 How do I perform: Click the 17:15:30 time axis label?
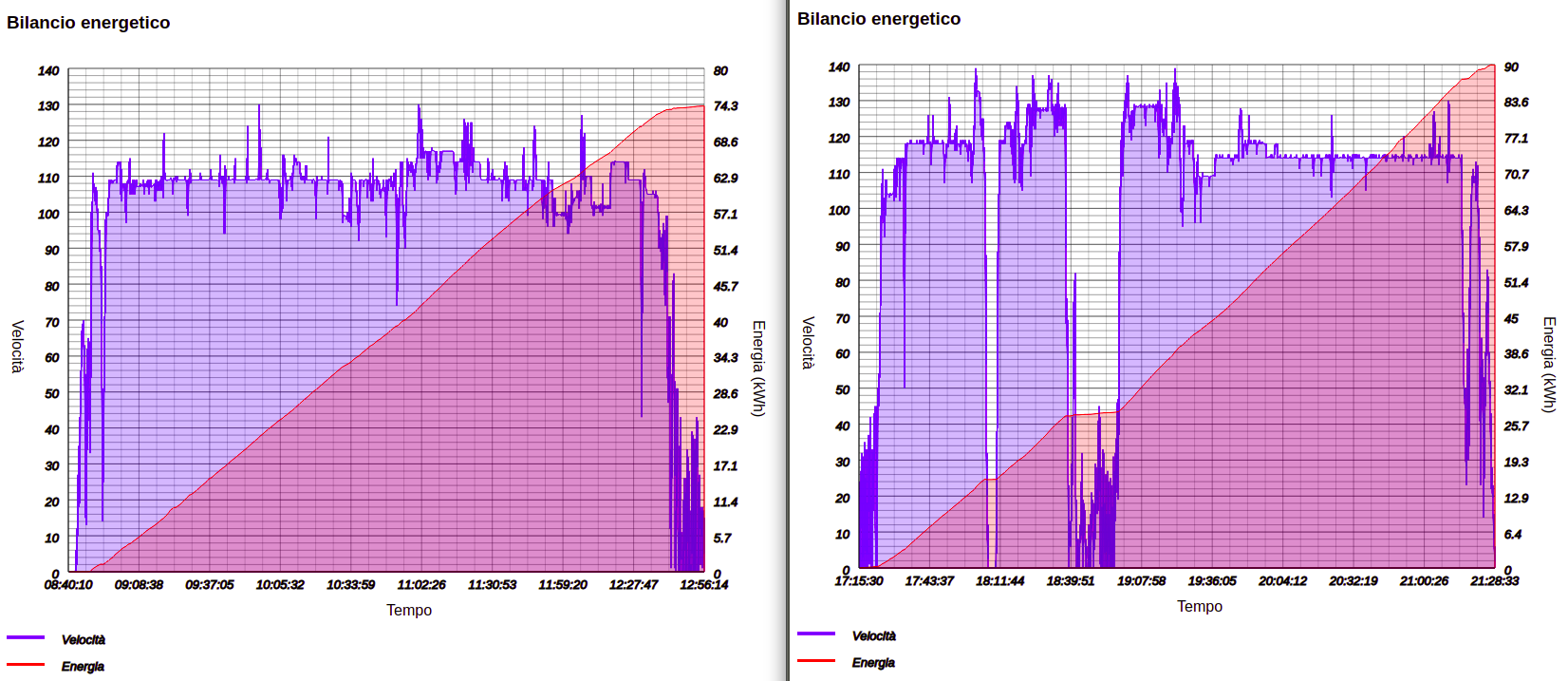859,581
